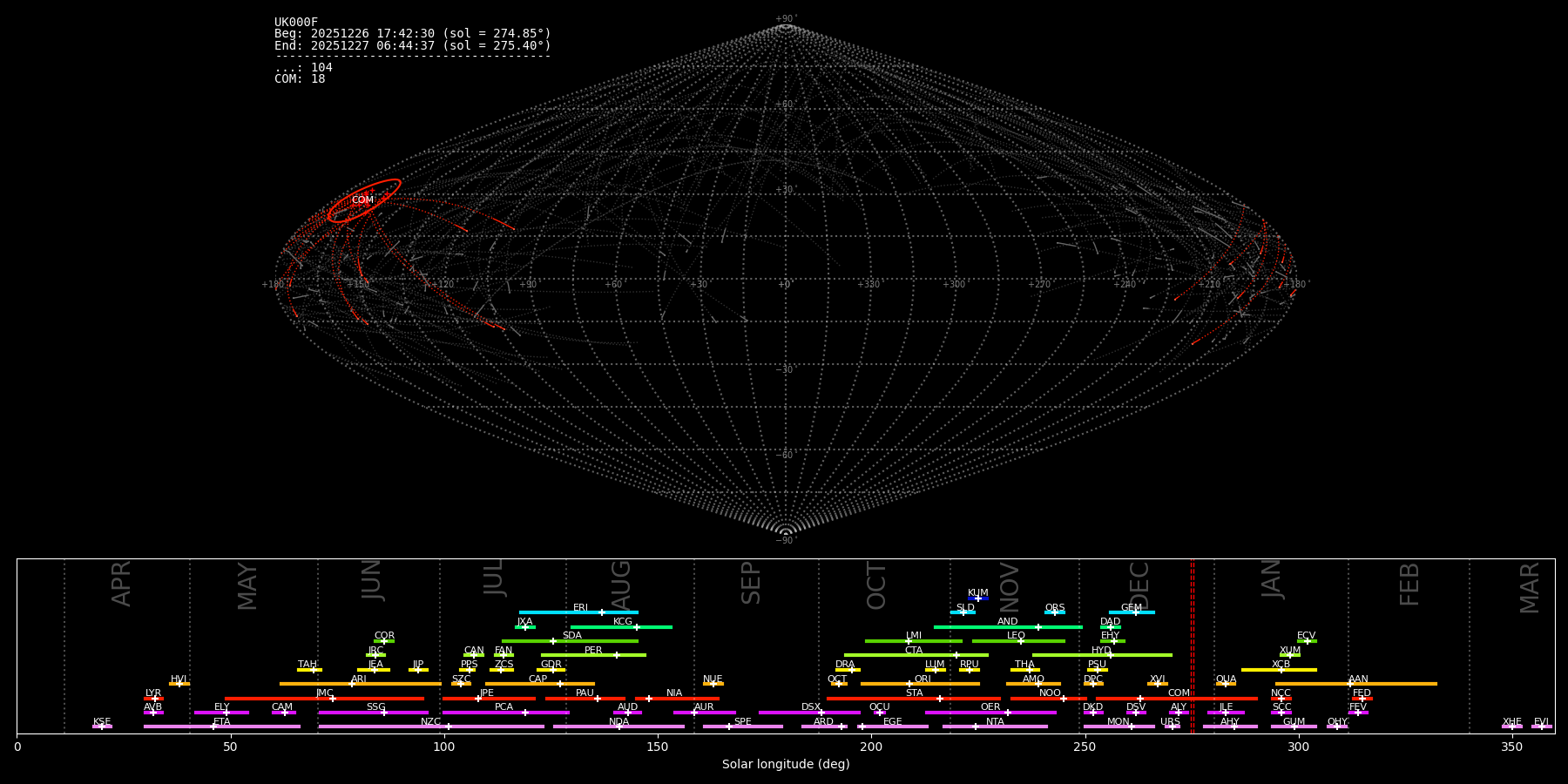Click the ETA shower label

tap(222, 722)
